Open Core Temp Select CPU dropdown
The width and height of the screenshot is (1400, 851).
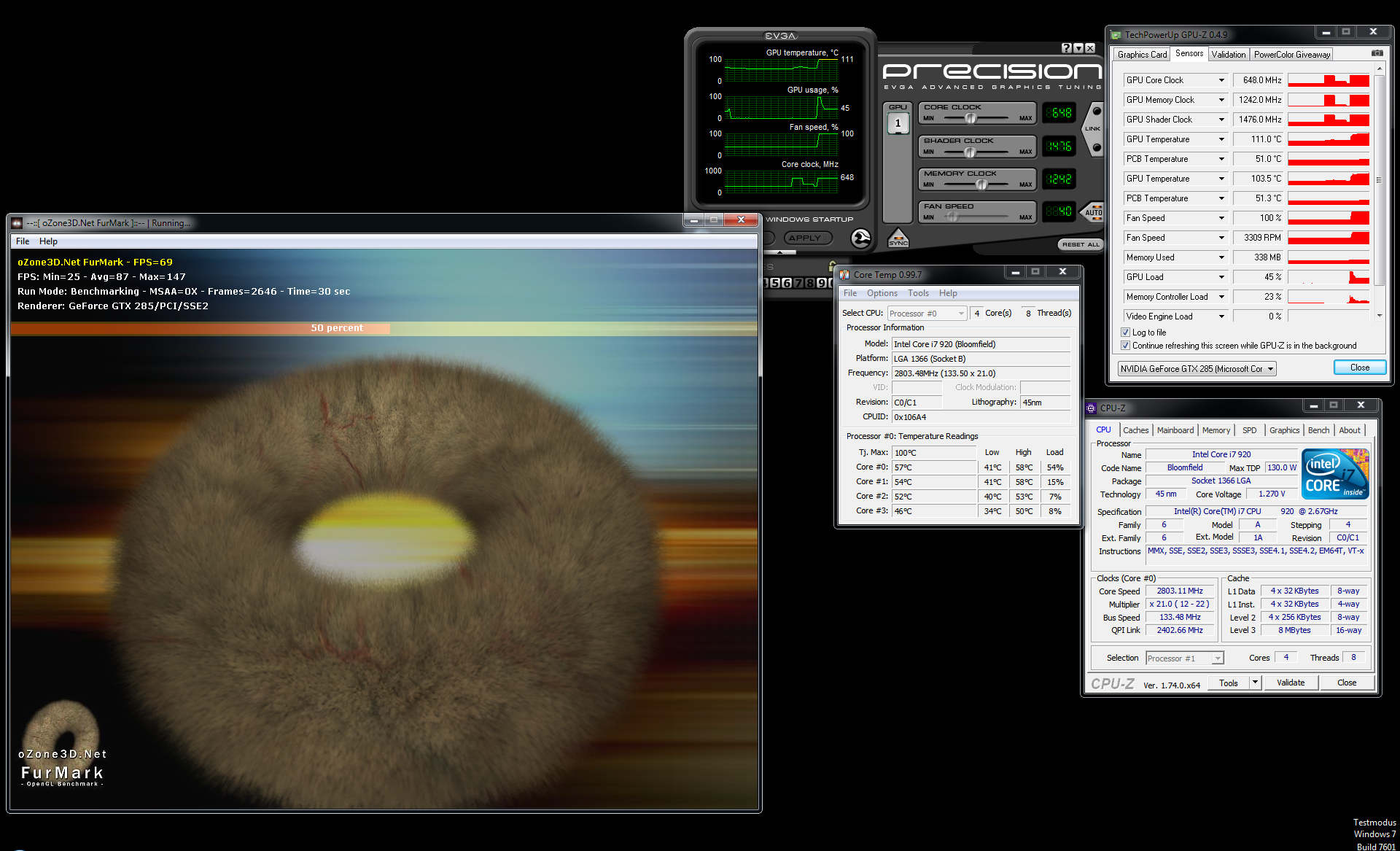961,314
